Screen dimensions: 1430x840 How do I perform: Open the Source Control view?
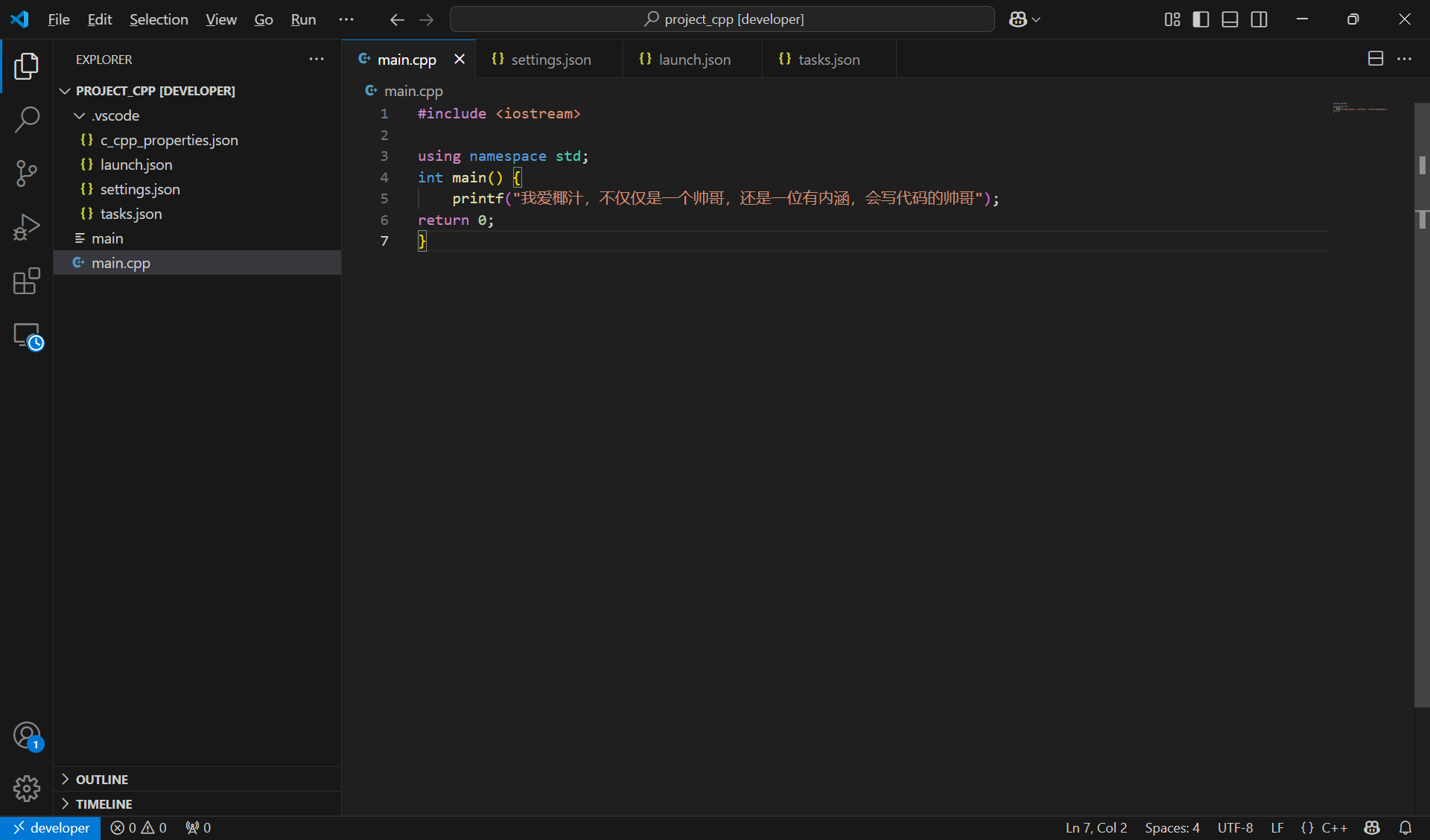pos(27,173)
